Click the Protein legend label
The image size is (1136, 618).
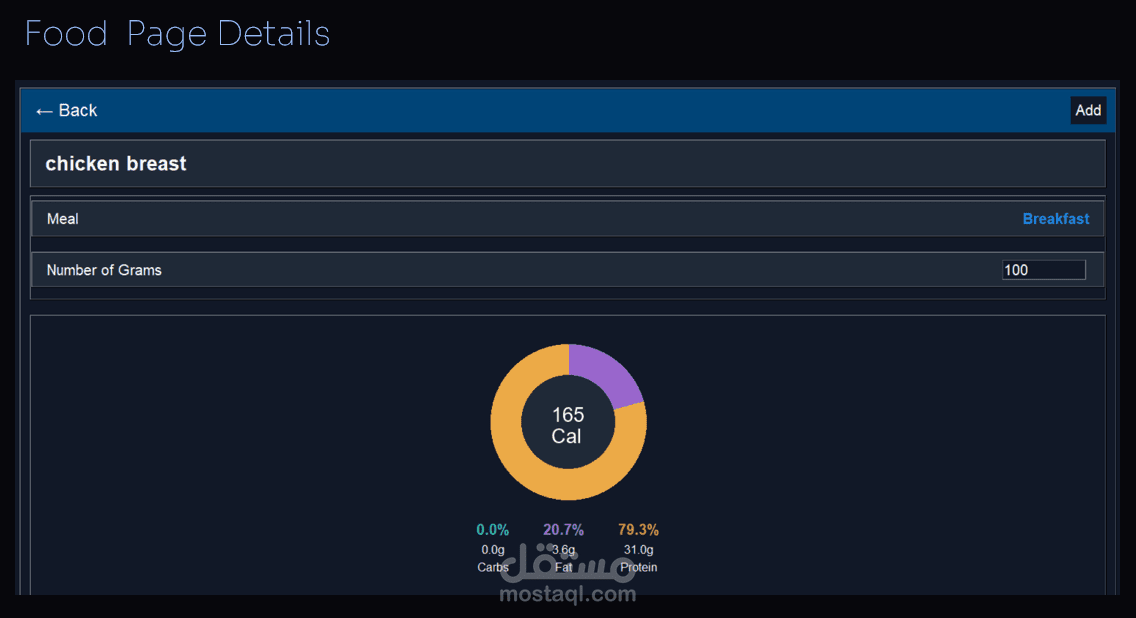pos(638,567)
